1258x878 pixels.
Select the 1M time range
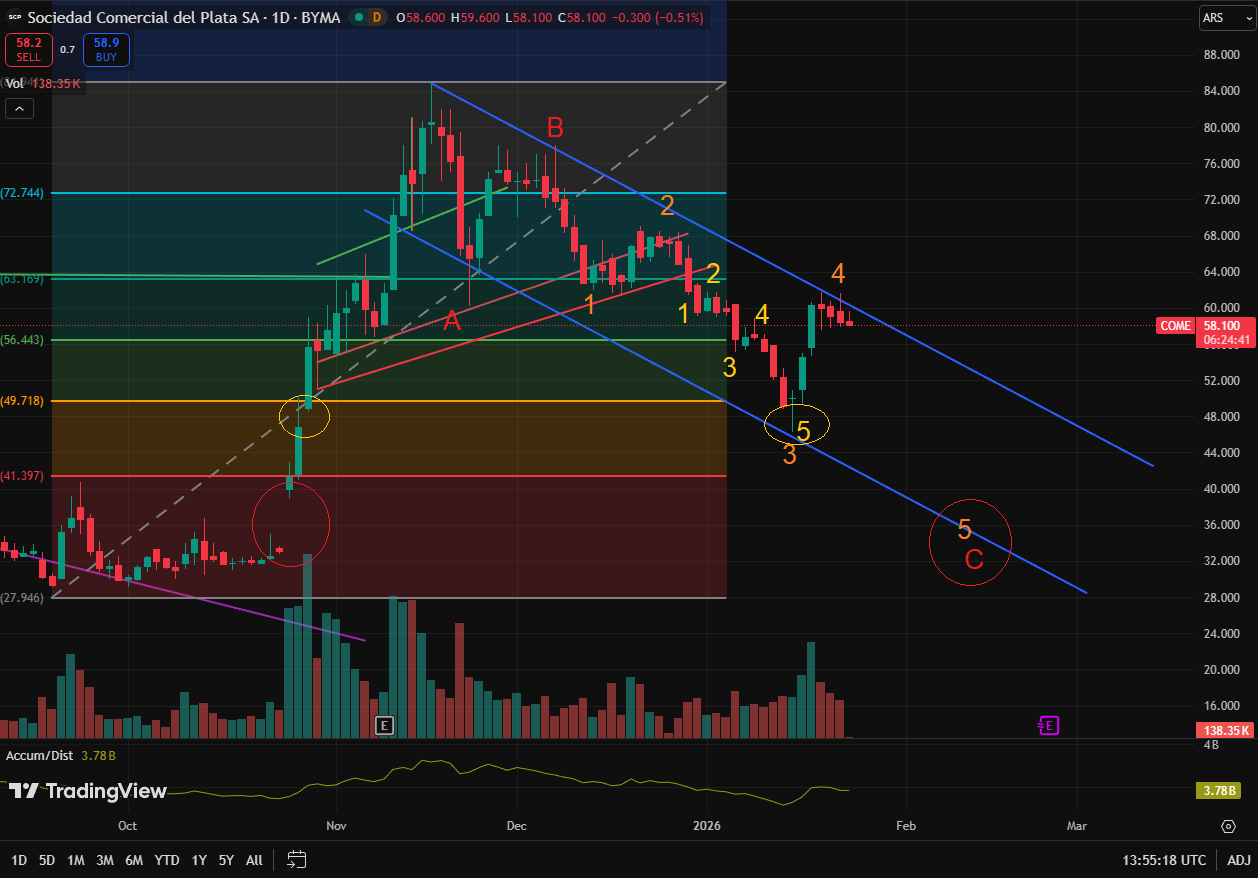pyautogui.click(x=76, y=860)
